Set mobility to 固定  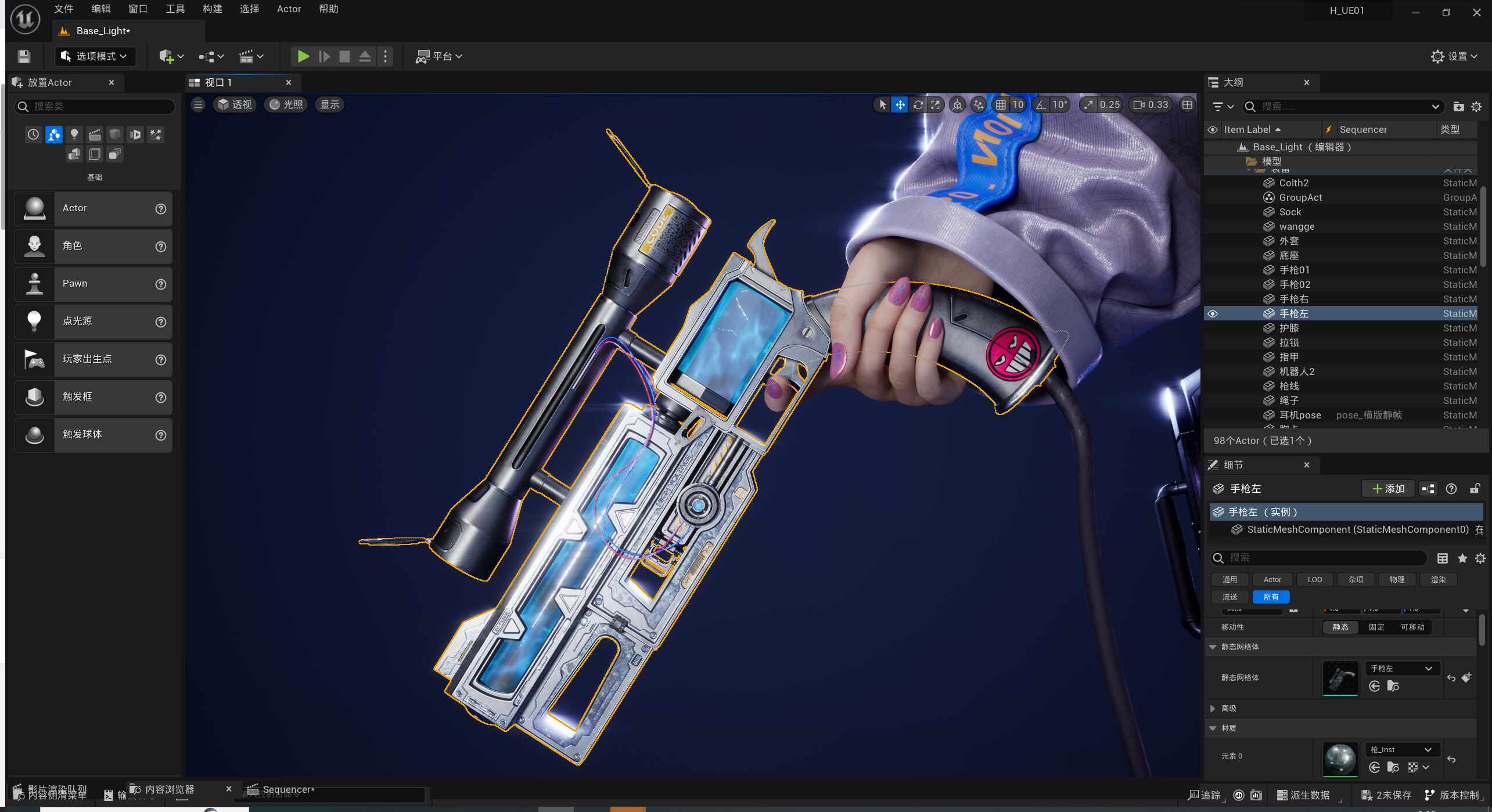pyautogui.click(x=1376, y=627)
